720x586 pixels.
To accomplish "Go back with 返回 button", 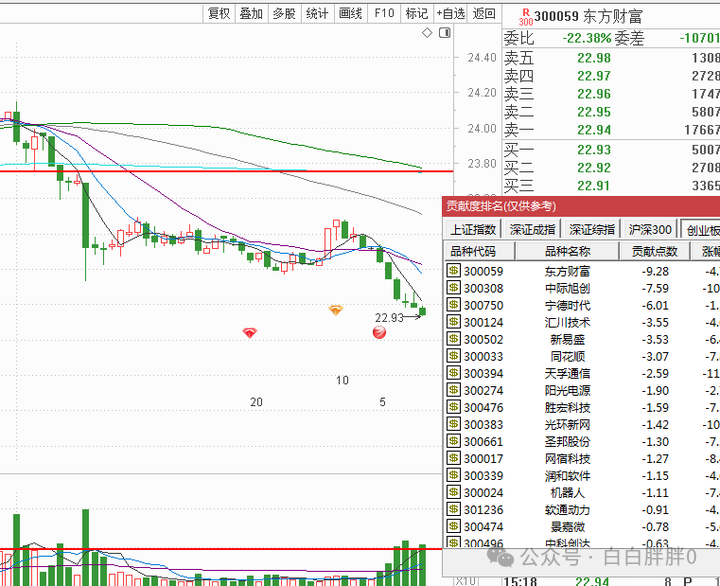I will pos(484,13).
